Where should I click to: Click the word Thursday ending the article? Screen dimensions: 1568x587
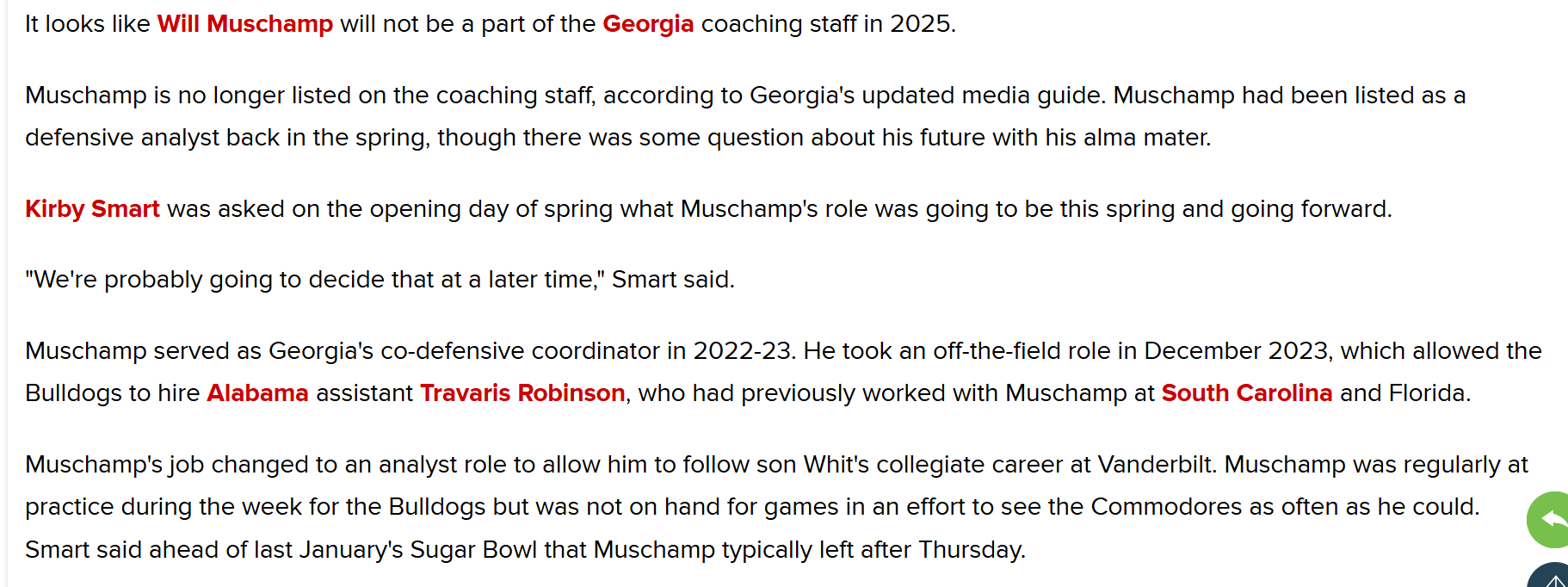coord(969,550)
